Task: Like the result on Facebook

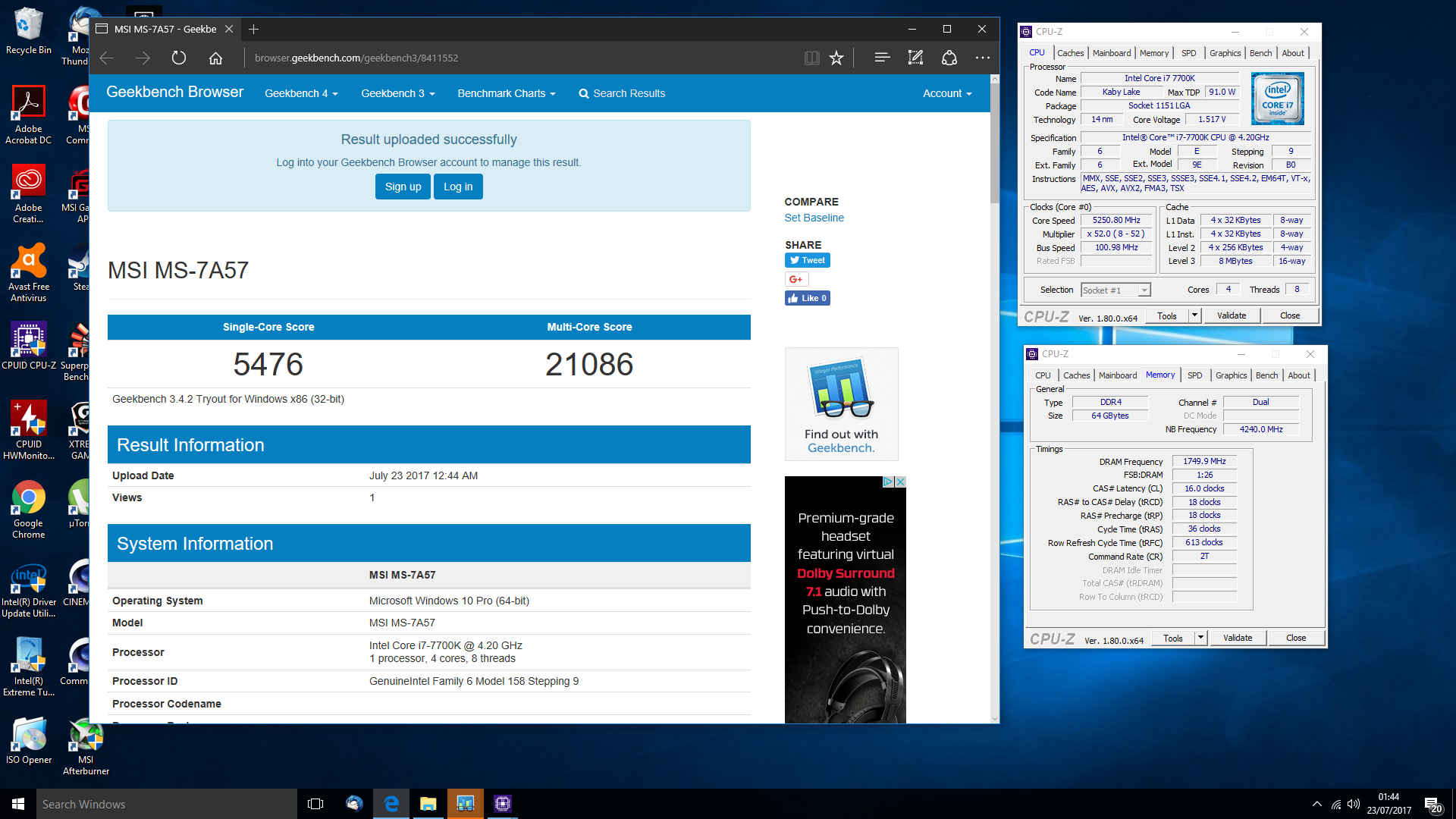Action: pyautogui.click(x=808, y=298)
